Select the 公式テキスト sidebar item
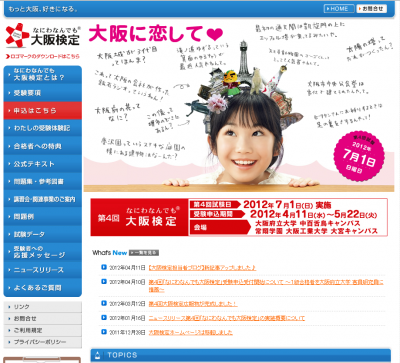Image resolution: width=400 pixels, height=363 pixels. [x=43, y=164]
